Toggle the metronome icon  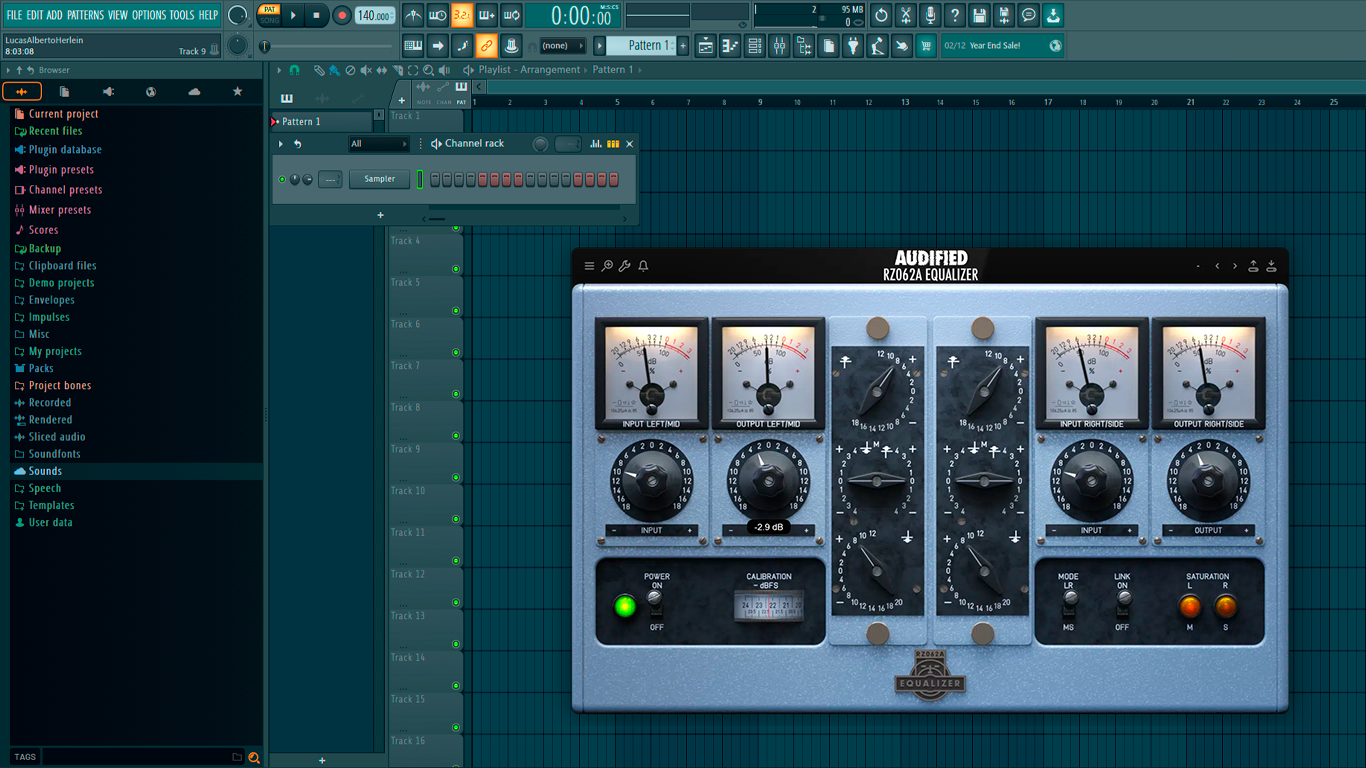(413, 15)
